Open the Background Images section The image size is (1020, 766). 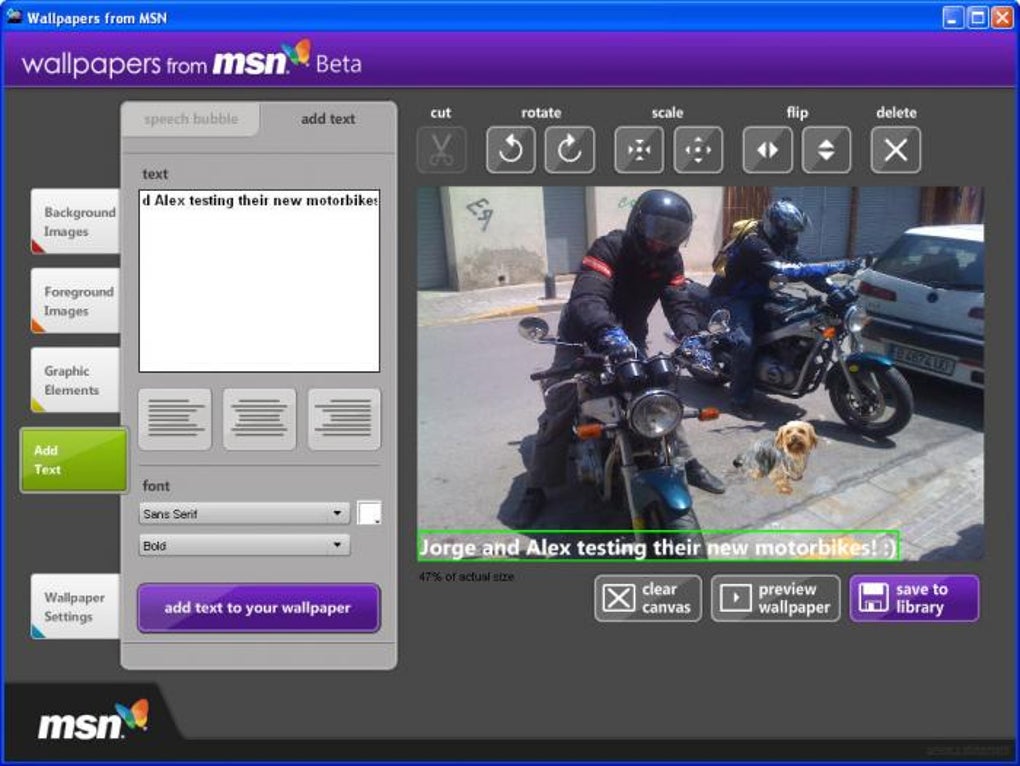click(x=75, y=221)
